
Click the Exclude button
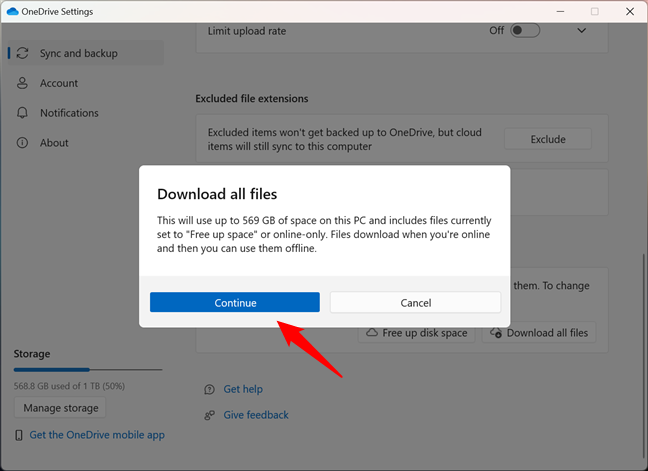(547, 139)
